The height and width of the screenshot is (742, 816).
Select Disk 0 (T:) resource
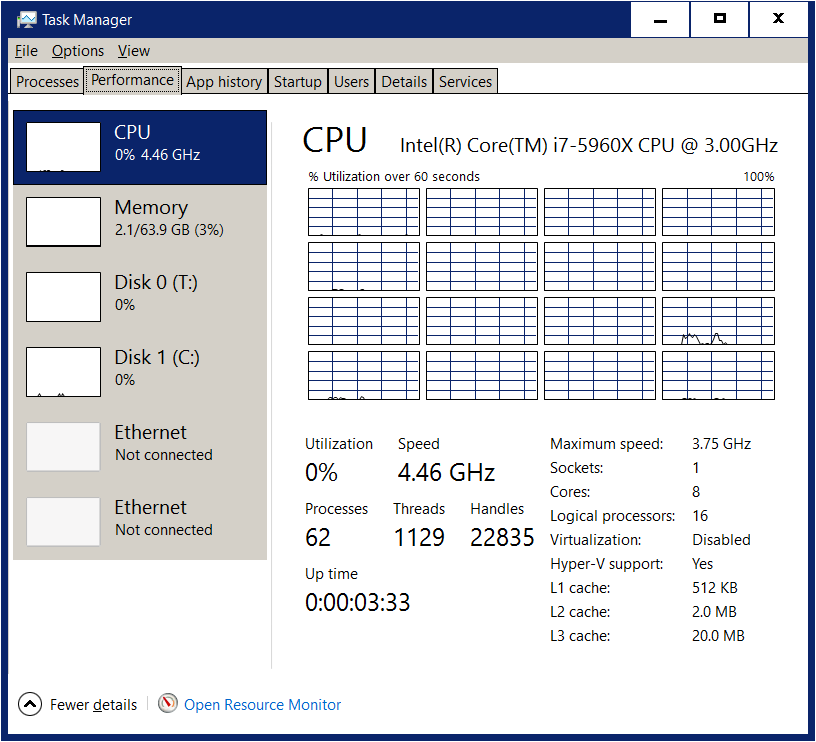click(140, 297)
